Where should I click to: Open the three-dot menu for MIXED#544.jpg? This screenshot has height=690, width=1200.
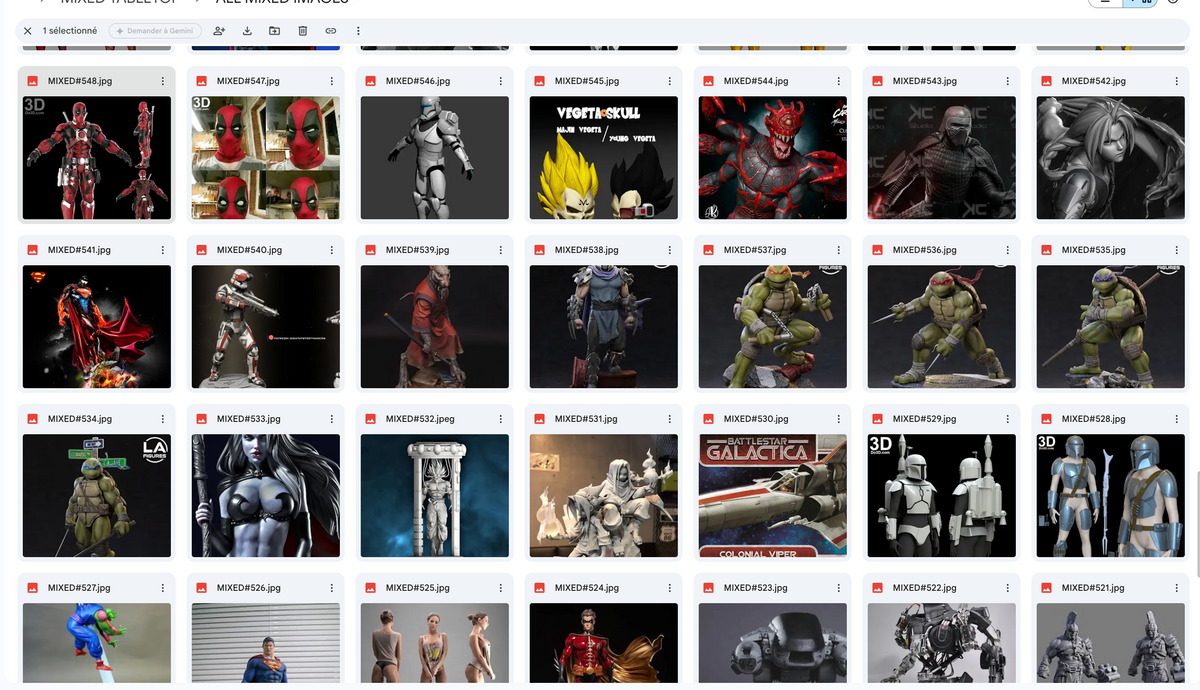pyautogui.click(x=839, y=81)
